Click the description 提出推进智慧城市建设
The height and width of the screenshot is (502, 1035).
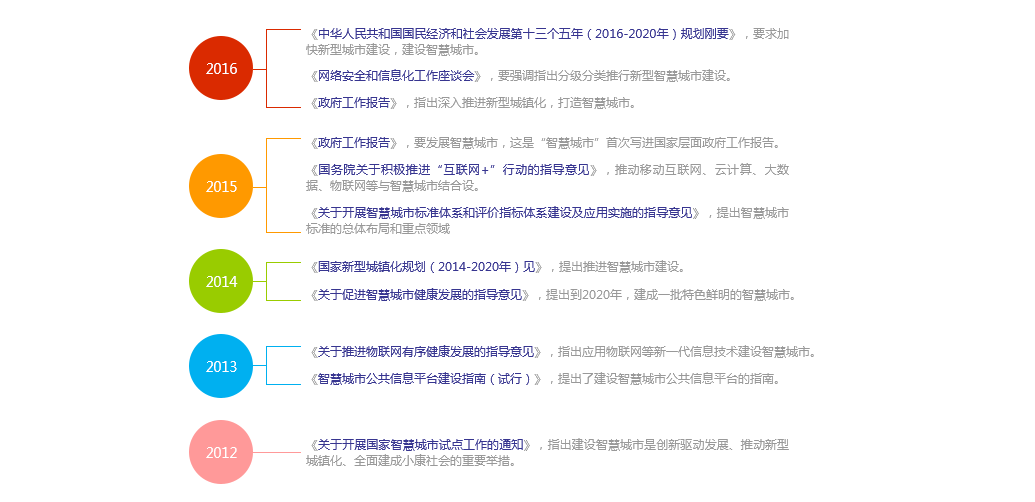click(621, 267)
